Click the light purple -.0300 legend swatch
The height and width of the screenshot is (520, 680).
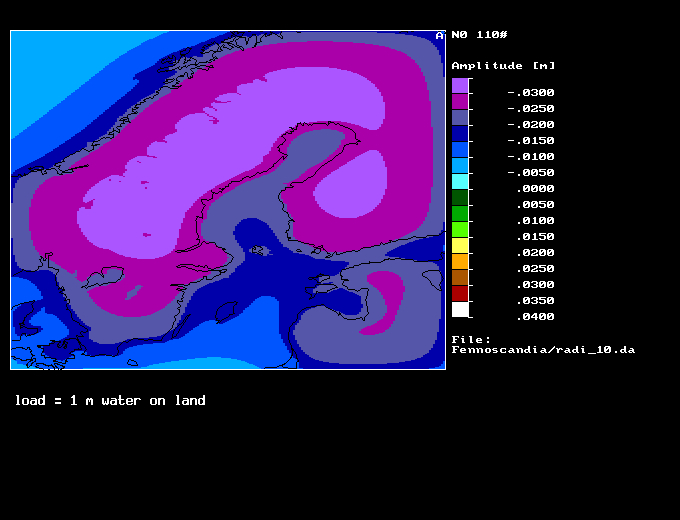tap(460, 85)
